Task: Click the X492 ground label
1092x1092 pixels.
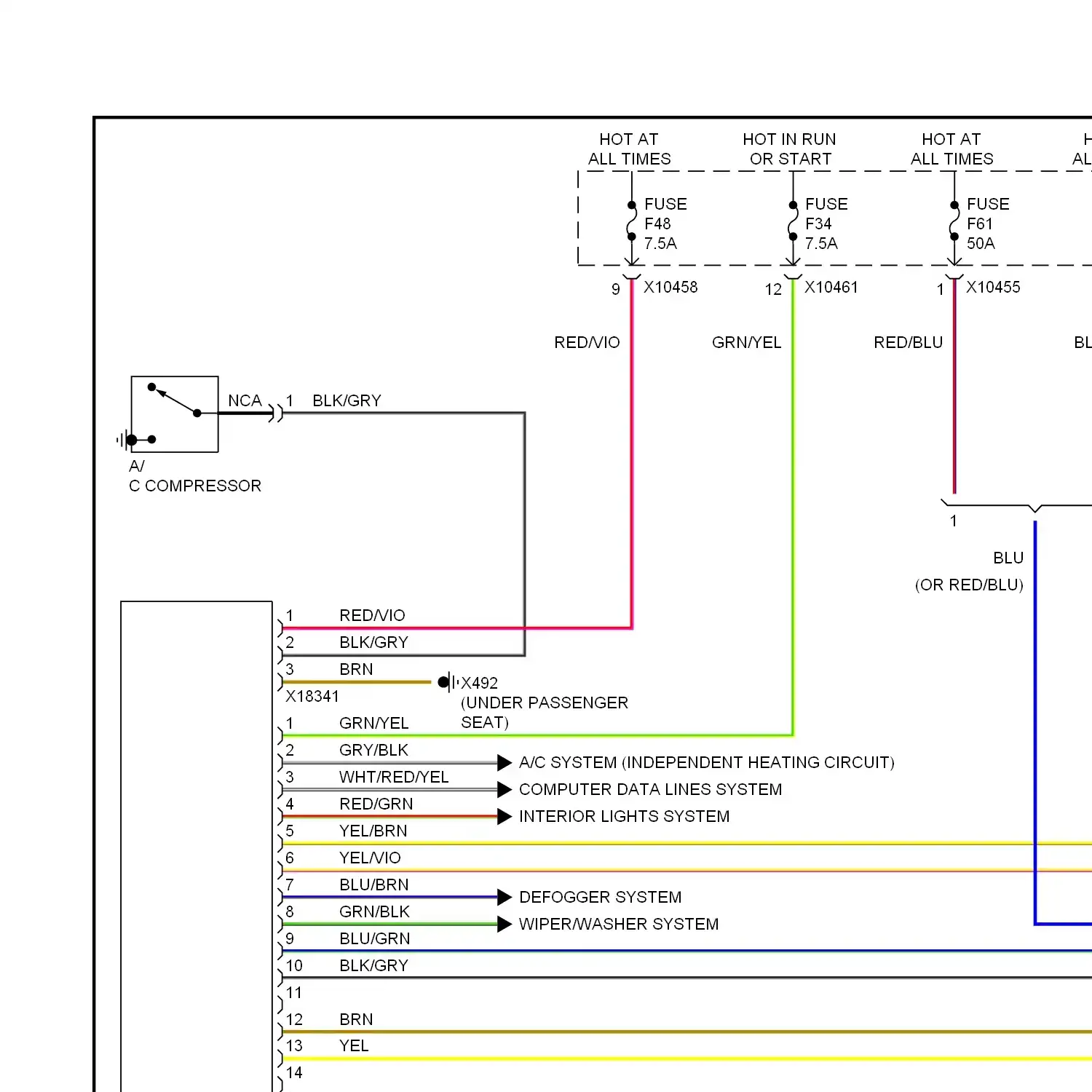Action: tap(479, 683)
